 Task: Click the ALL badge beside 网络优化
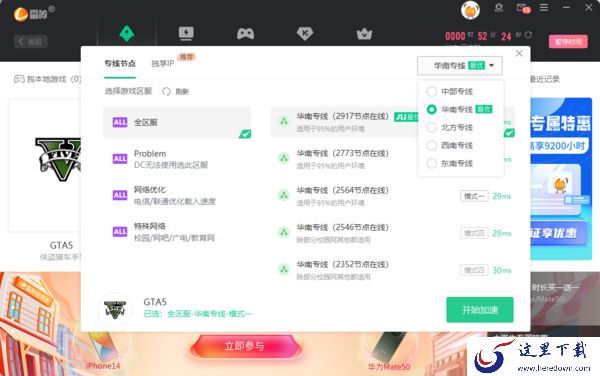[x=120, y=195]
